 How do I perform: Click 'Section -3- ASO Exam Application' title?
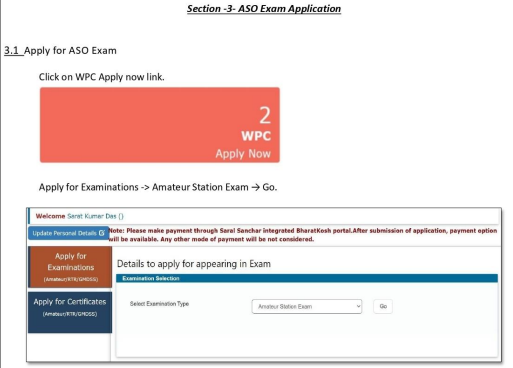[x=264, y=9]
